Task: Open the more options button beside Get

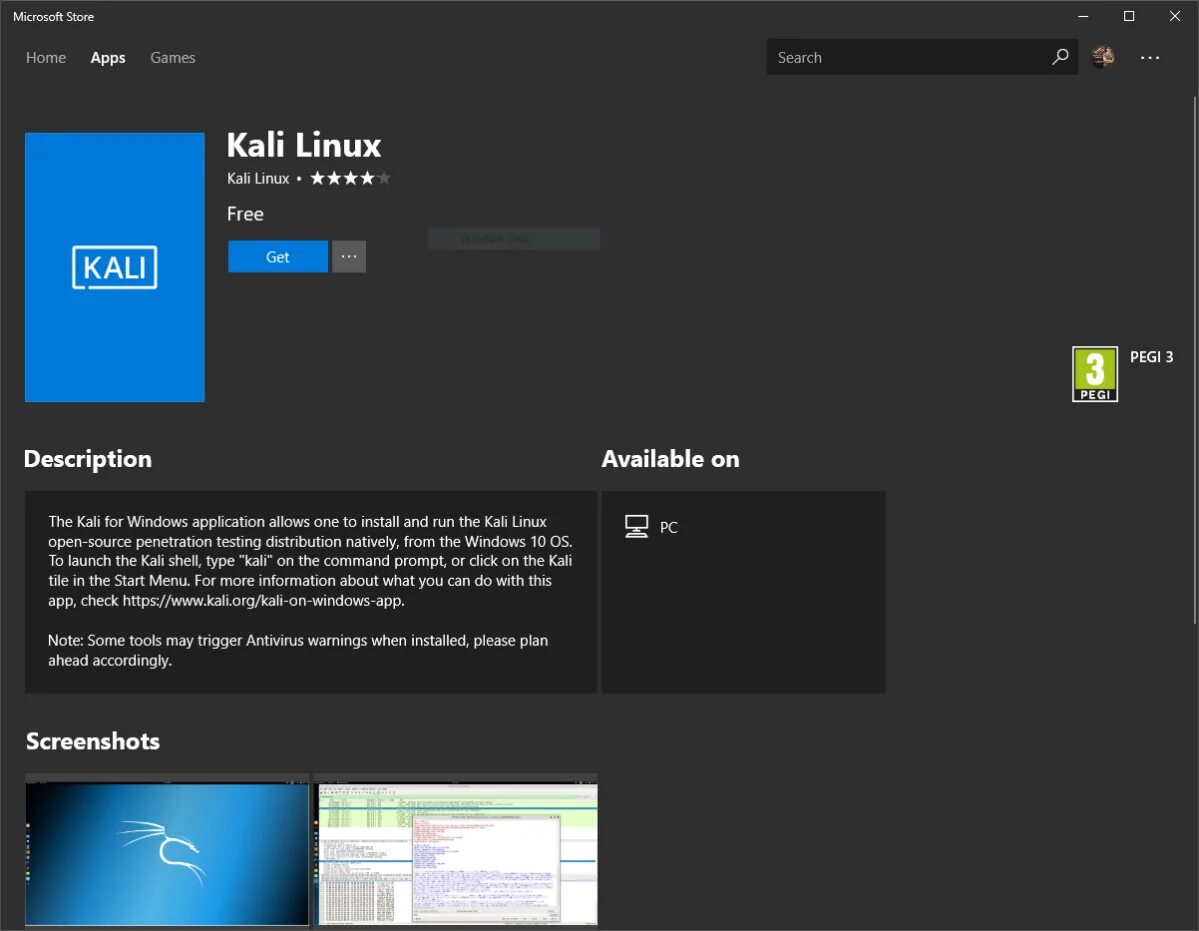Action: [x=349, y=257]
